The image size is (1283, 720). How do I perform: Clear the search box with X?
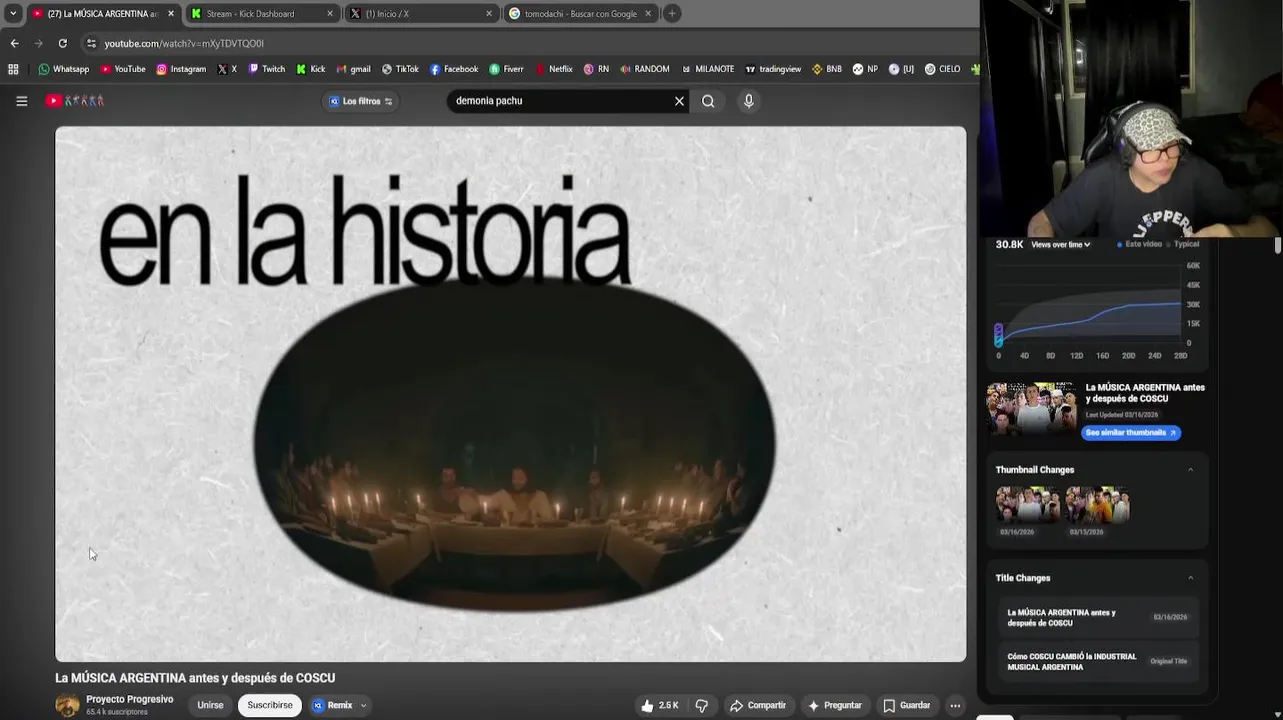click(679, 101)
